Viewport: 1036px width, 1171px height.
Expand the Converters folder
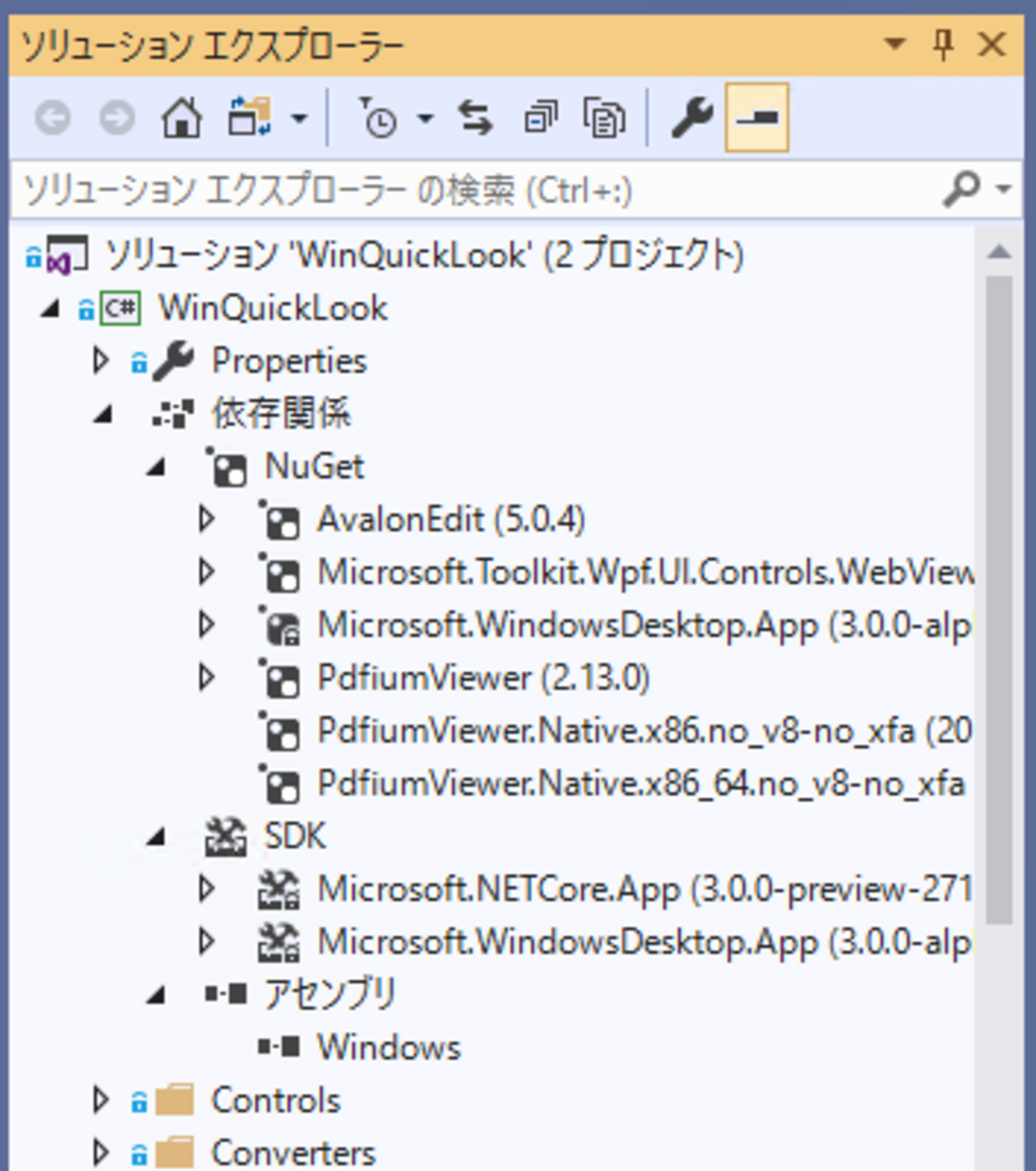100,1153
